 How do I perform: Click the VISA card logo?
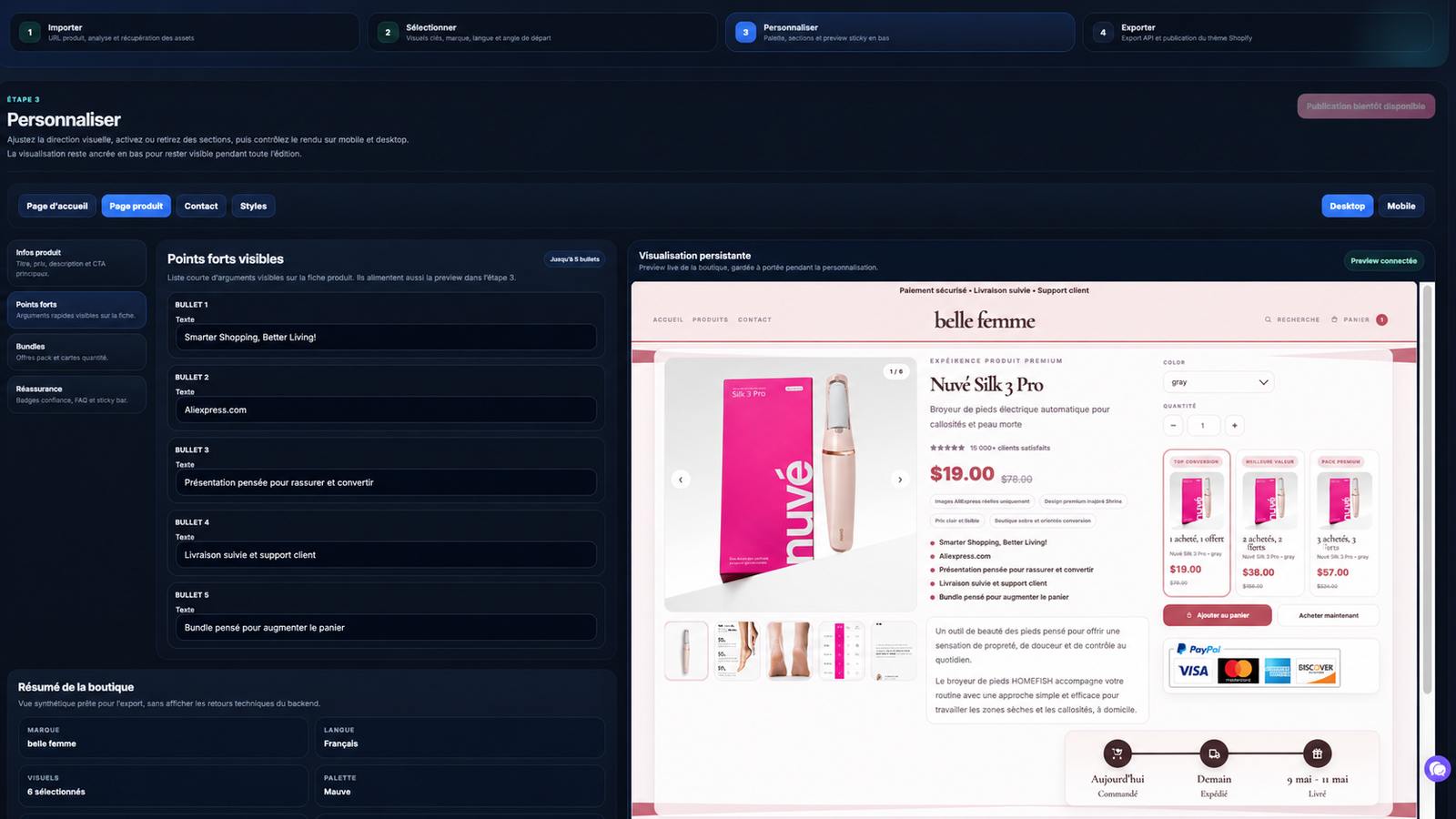click(1193, 672)
